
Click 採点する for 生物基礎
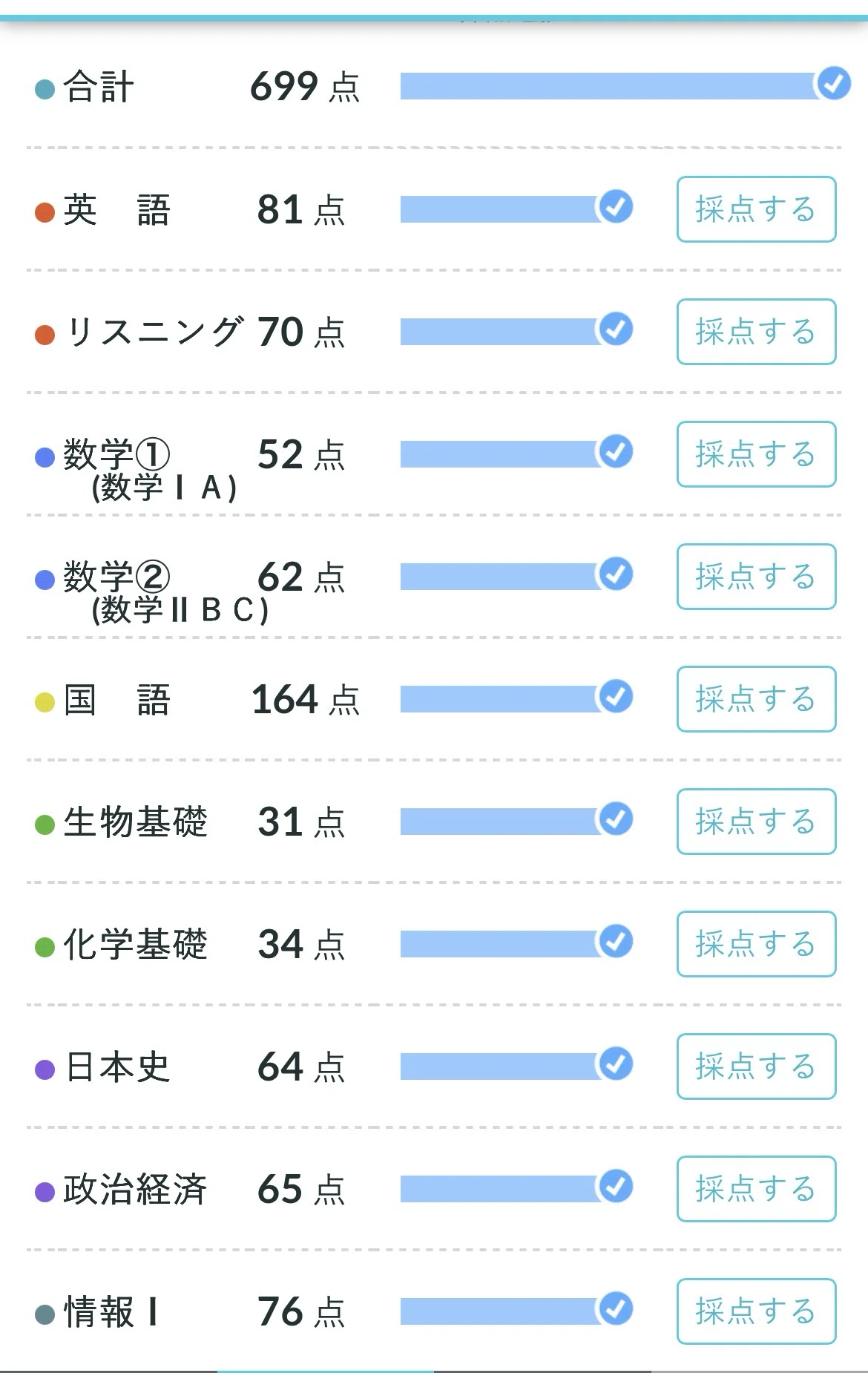click(x=756, y=822)
